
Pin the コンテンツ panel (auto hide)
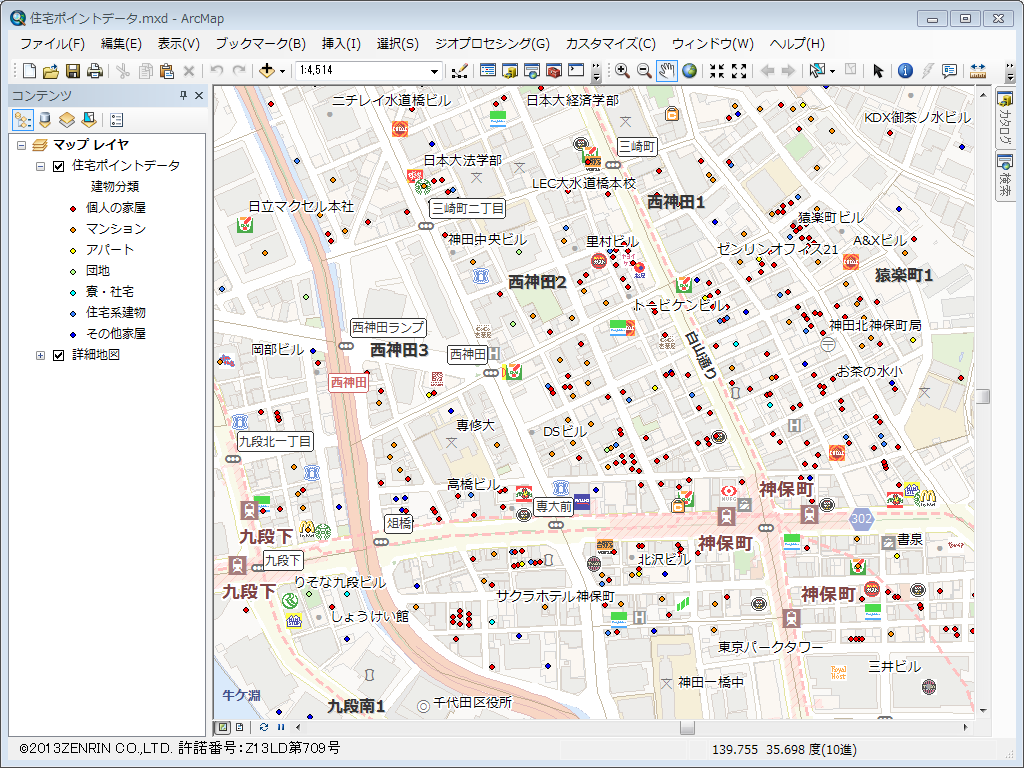184,95
